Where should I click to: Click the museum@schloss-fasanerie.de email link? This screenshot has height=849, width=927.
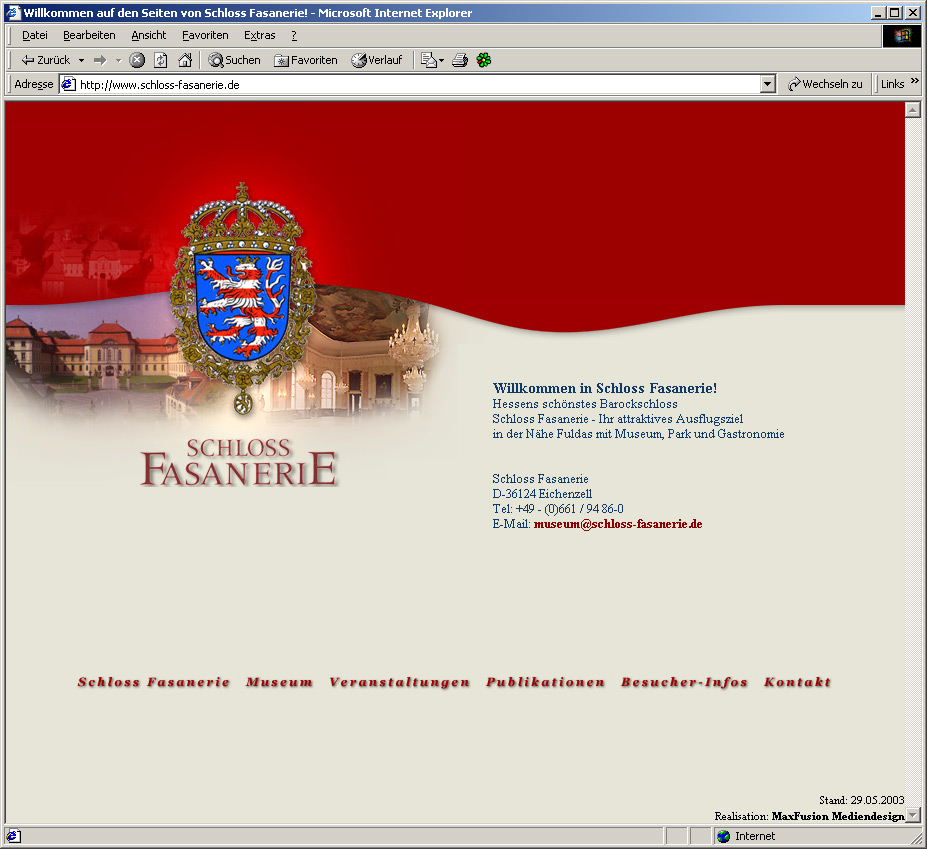point(618,524)
